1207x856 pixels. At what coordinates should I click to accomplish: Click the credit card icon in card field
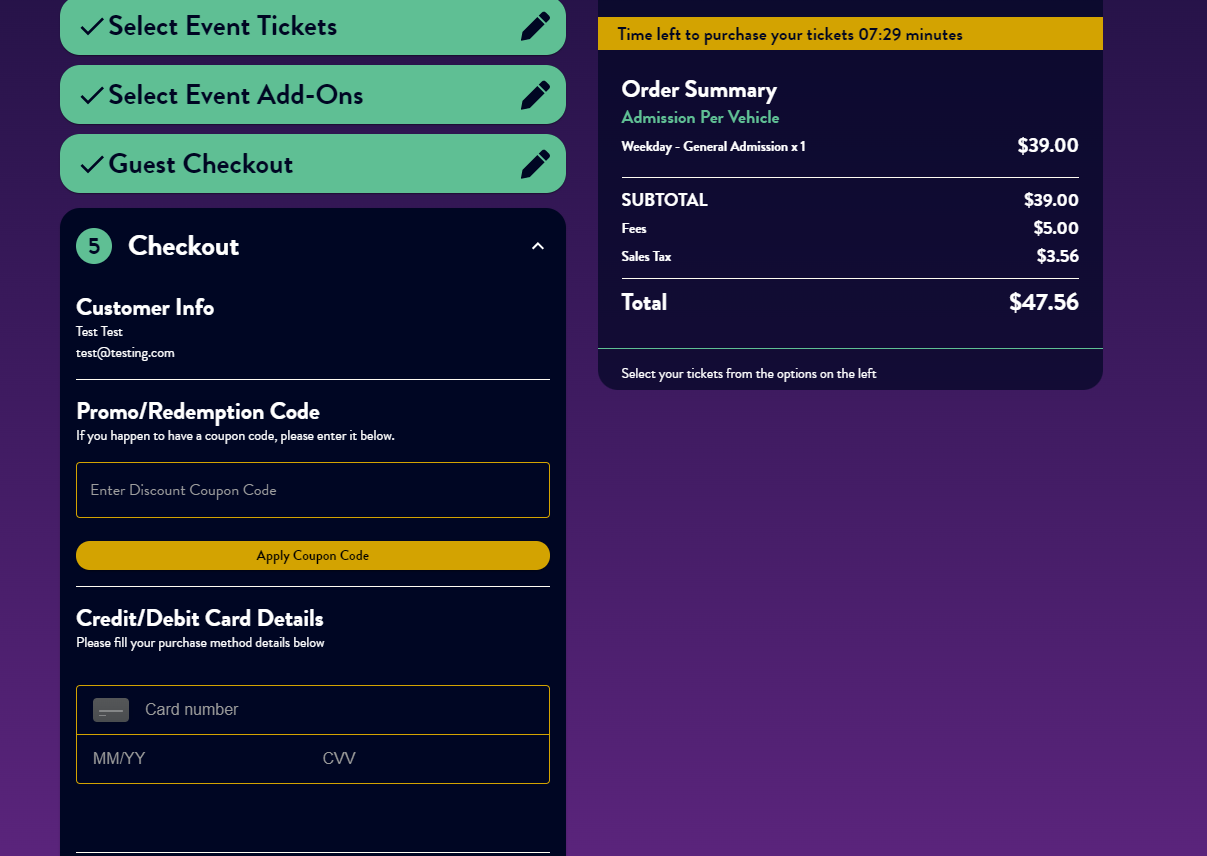tap(111, 710)
